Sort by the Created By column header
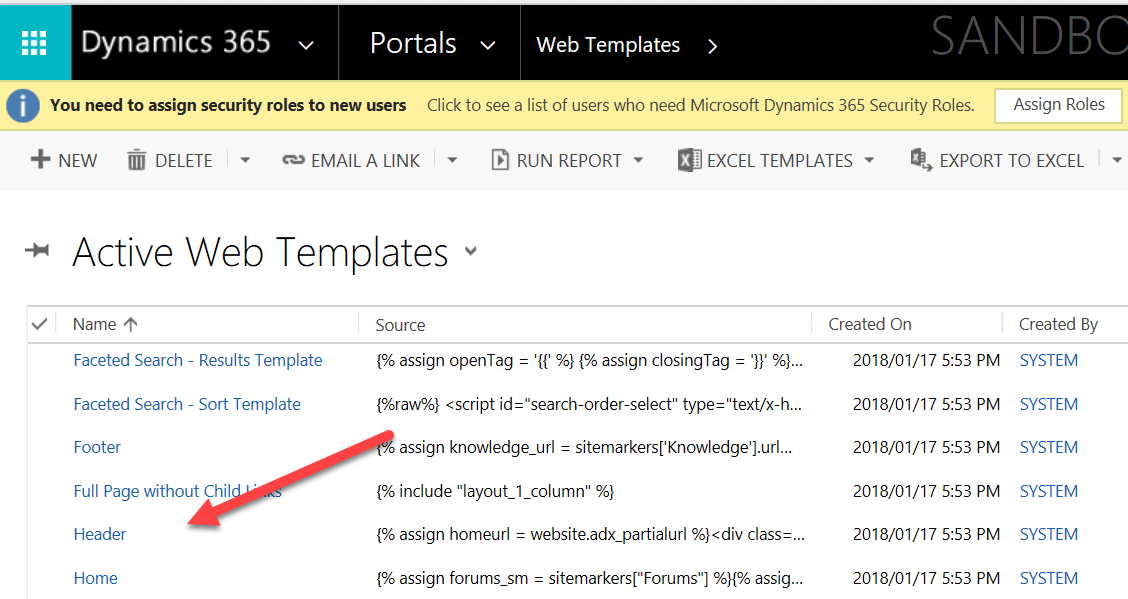The image size is (1128, 599). pos(1058,325)
